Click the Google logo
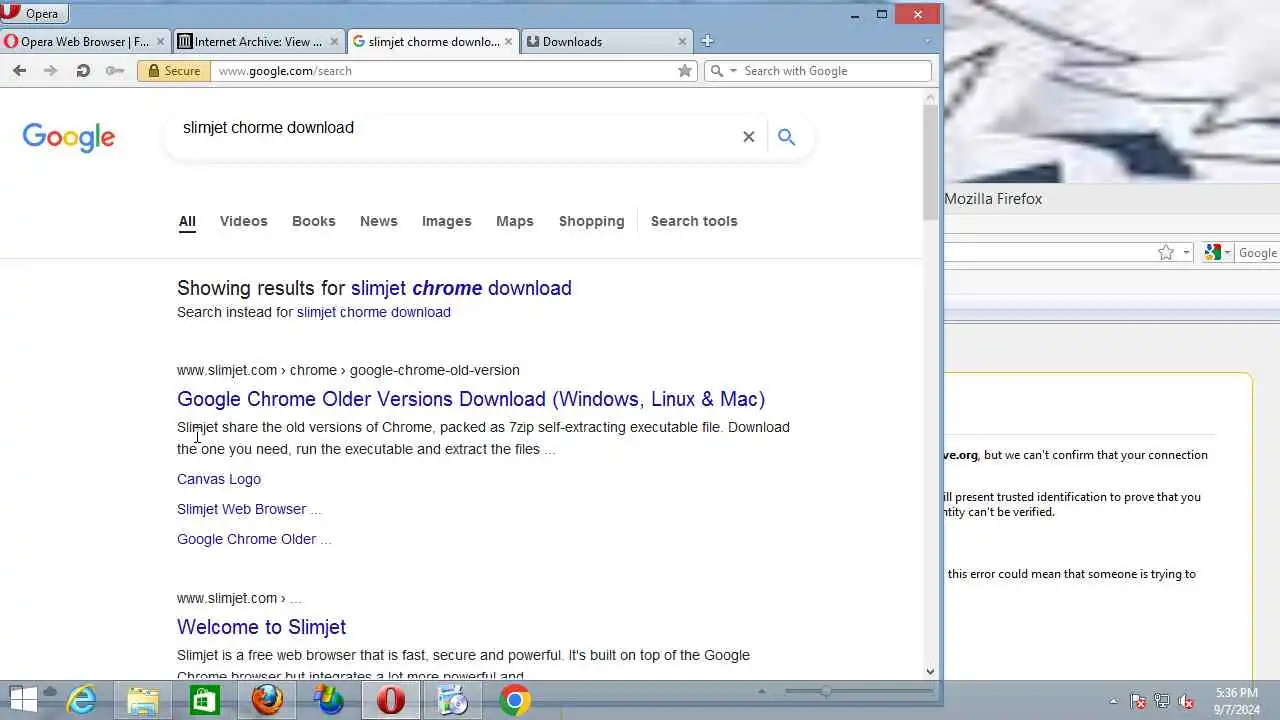1280x720 pixels. [x=69, y=137]
